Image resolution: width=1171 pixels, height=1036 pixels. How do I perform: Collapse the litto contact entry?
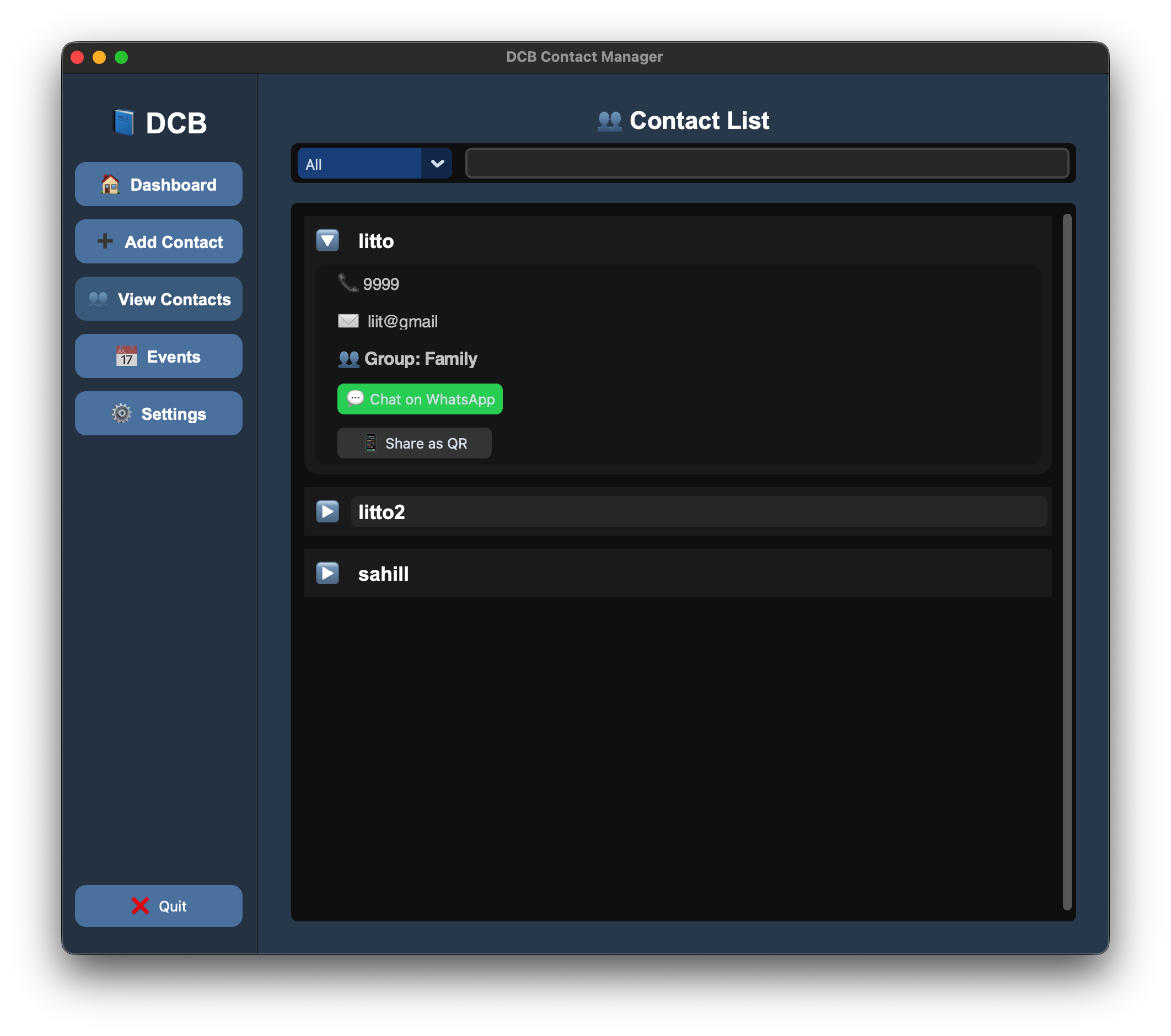pyautogui.click(x=327, y=240)
